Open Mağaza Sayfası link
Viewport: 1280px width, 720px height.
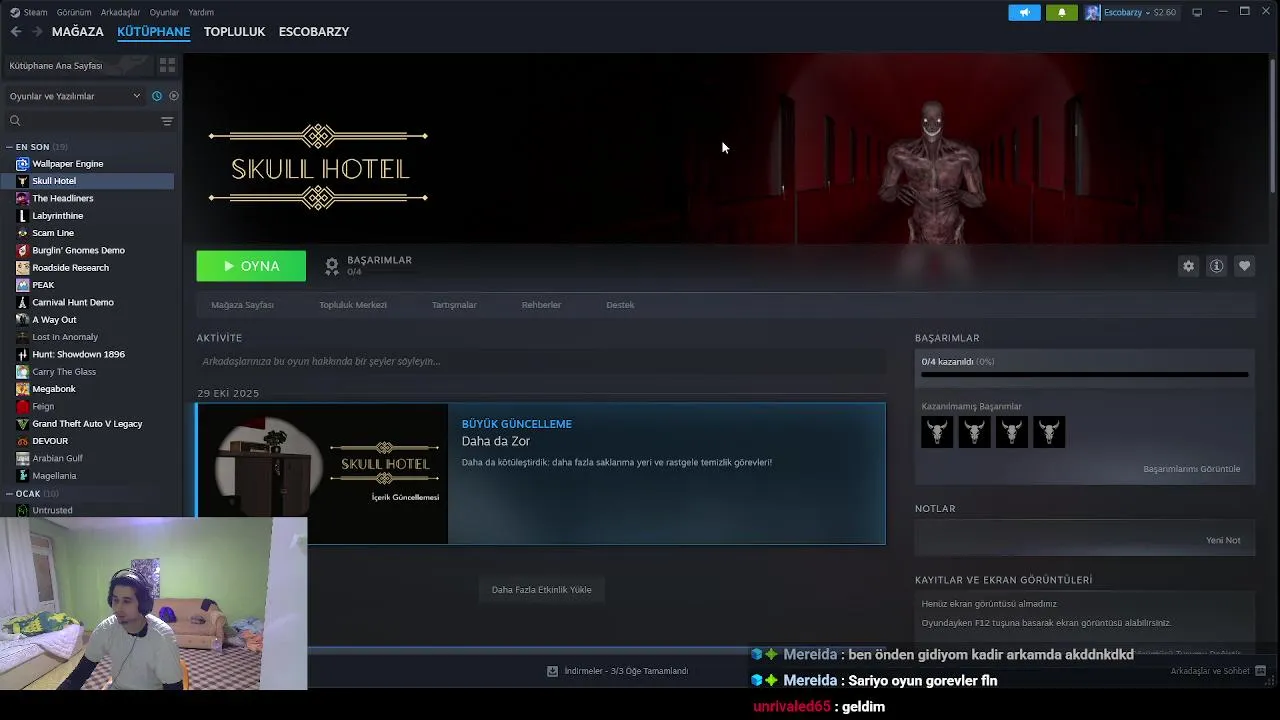coord(242,305)
